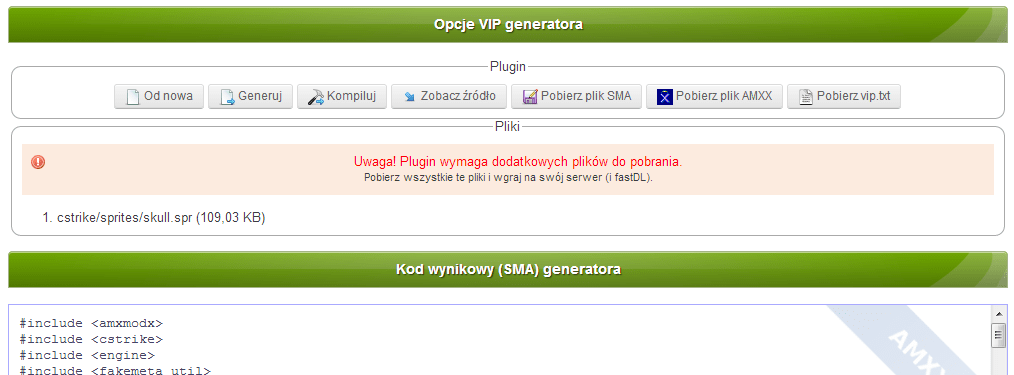Image resolution: width=1014 pixels, height=375 pixels.
Task: Click the Kod wynikowy (SMA) generatora header
Action: (x=508, y=269)
